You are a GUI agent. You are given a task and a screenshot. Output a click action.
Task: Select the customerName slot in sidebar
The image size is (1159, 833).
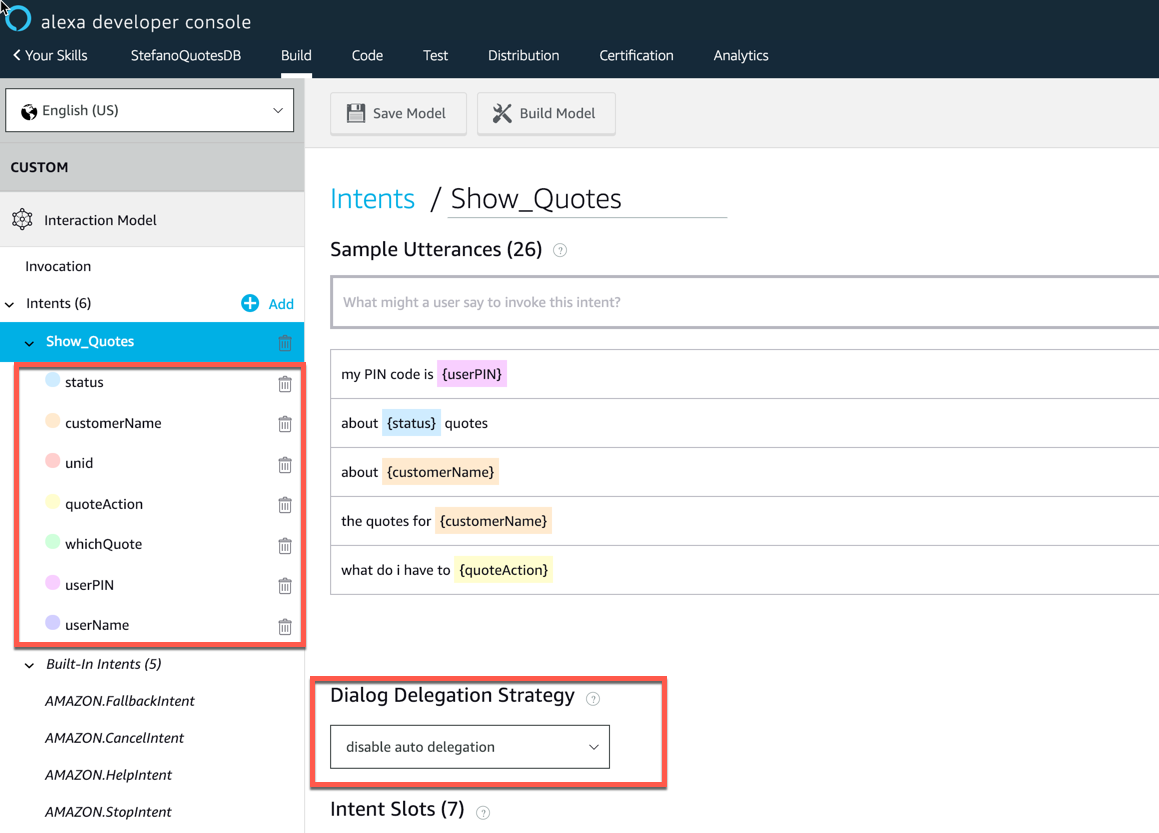[113, 423]
